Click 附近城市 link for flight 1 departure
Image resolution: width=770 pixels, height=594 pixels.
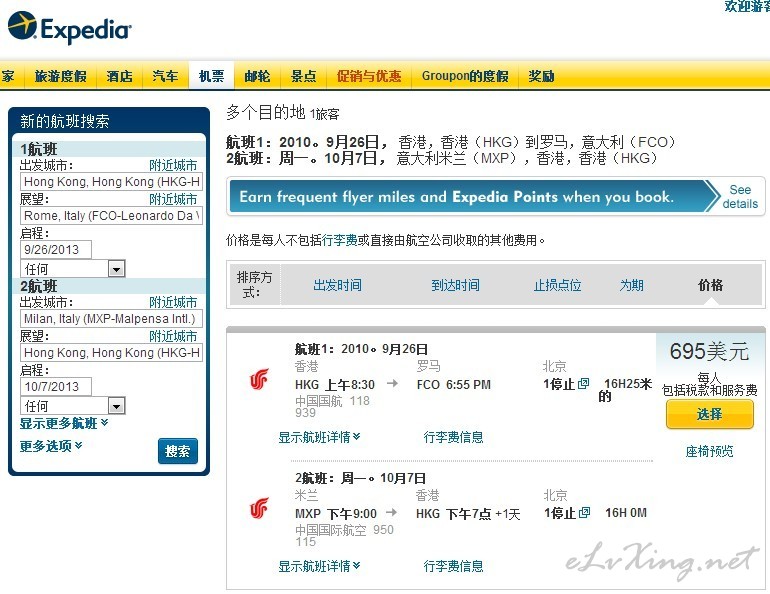point(173,165)
